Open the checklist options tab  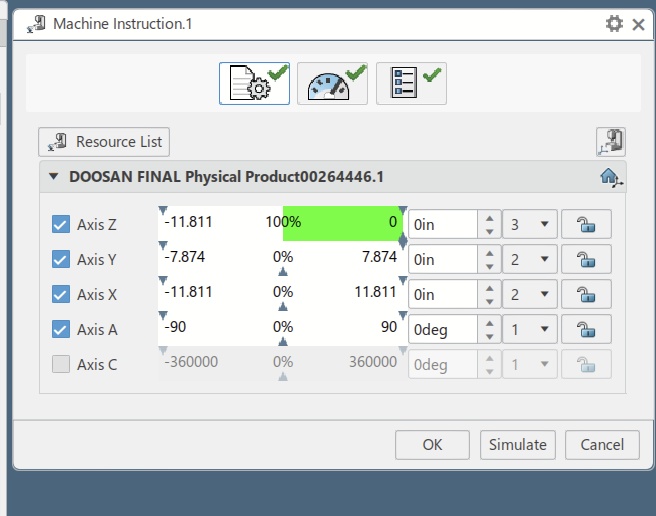tap(411, 83)
